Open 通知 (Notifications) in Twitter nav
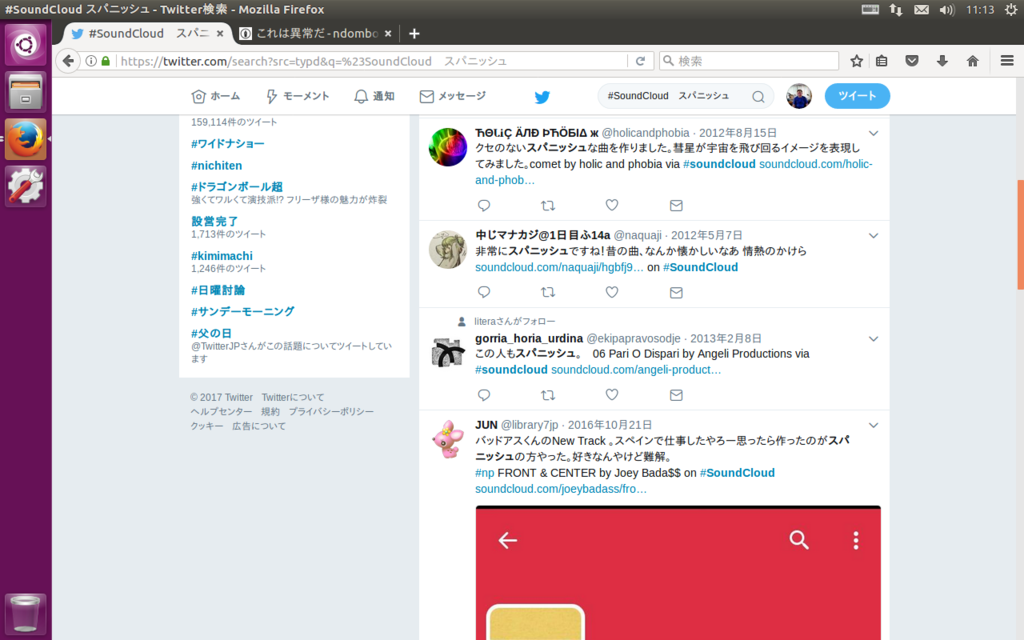 374,96
